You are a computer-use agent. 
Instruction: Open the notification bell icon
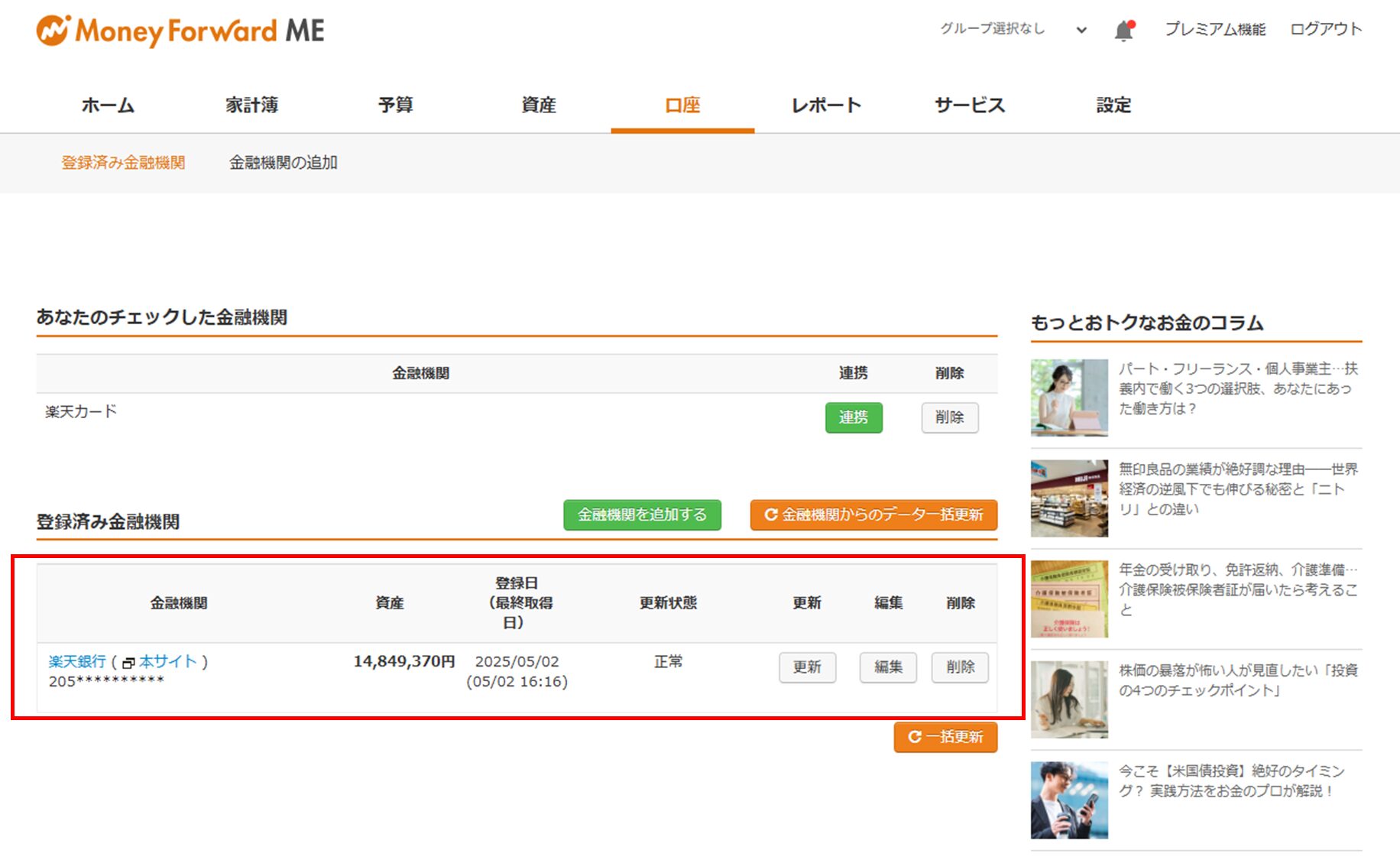coord(1123,31)
